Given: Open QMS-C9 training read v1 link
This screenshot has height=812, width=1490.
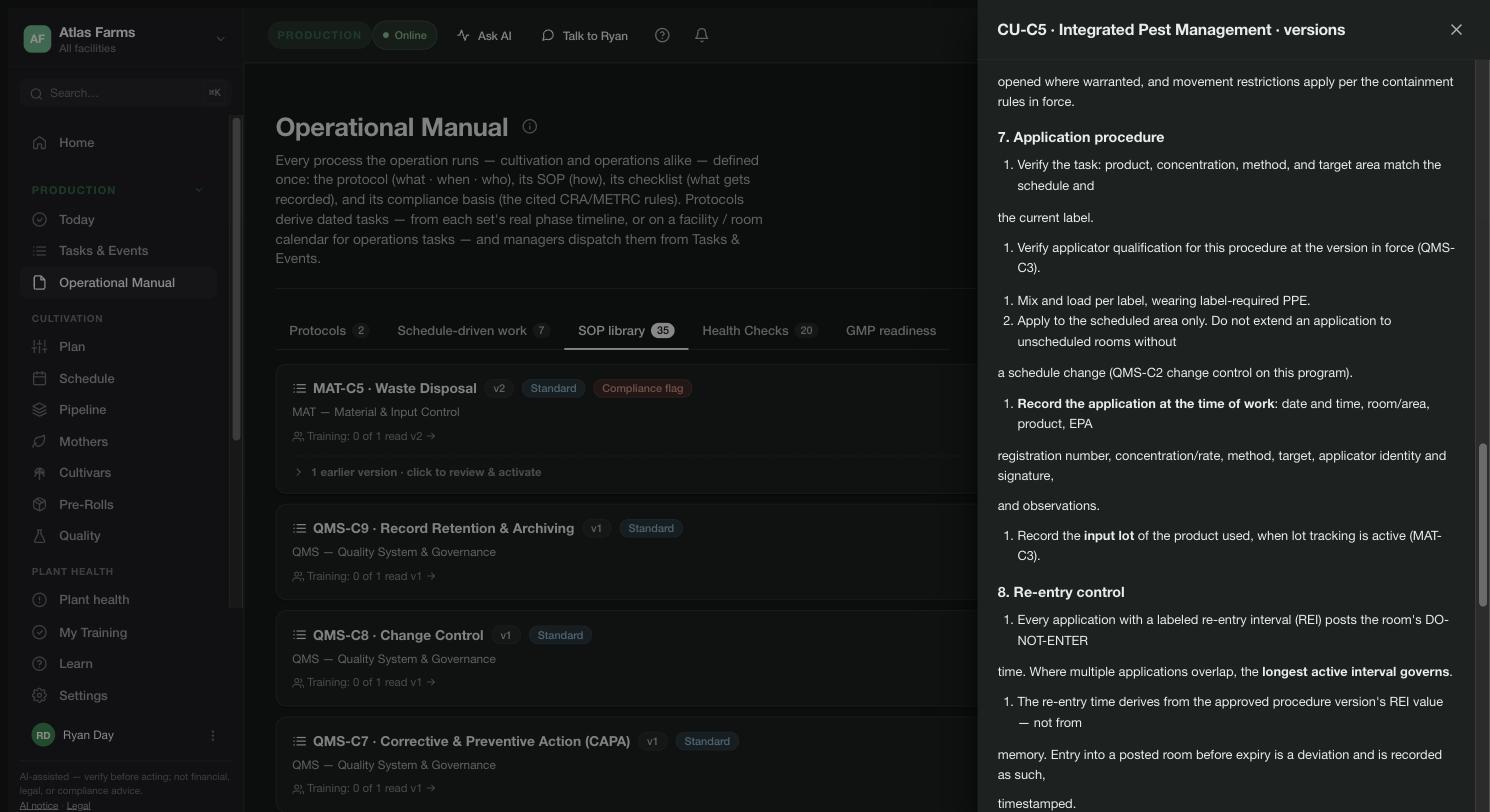Looking at the screenshot, I should (364, 577).
